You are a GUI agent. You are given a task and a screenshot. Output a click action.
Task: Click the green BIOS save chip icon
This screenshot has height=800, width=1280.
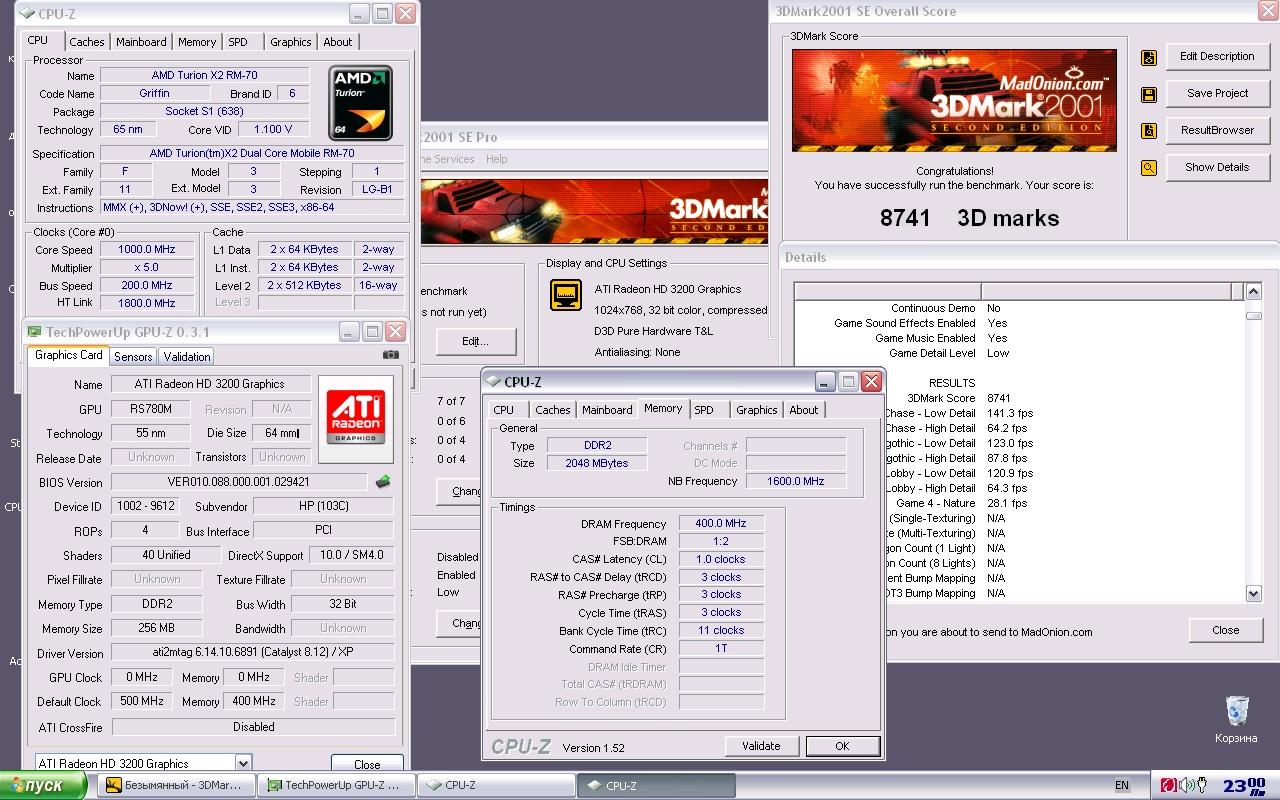(383, 482)
